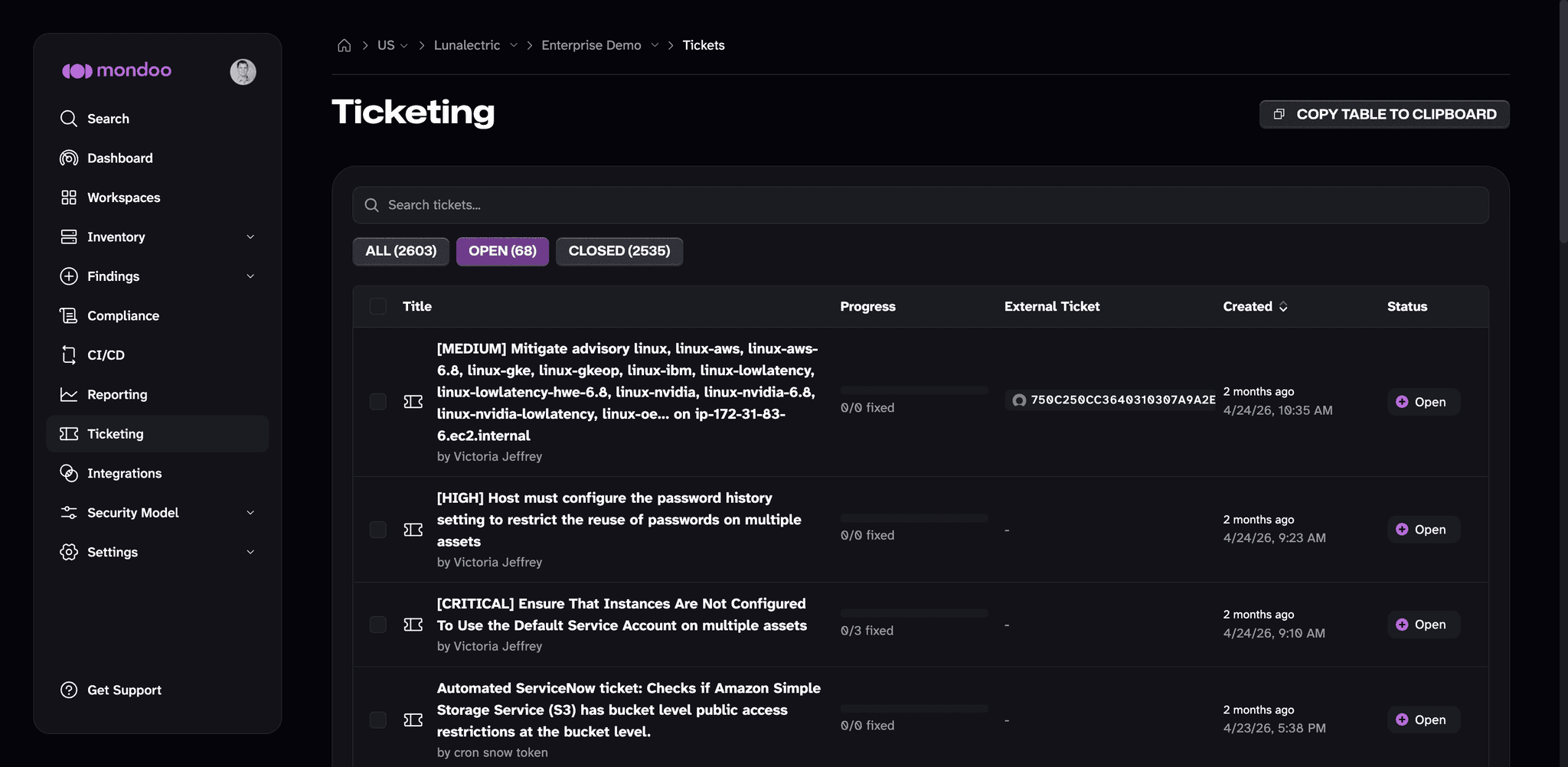Viewport: 1568px width, 767px height.
Task: Click the Ticketing ticket icon in sidebar
Action: [69, 434]
